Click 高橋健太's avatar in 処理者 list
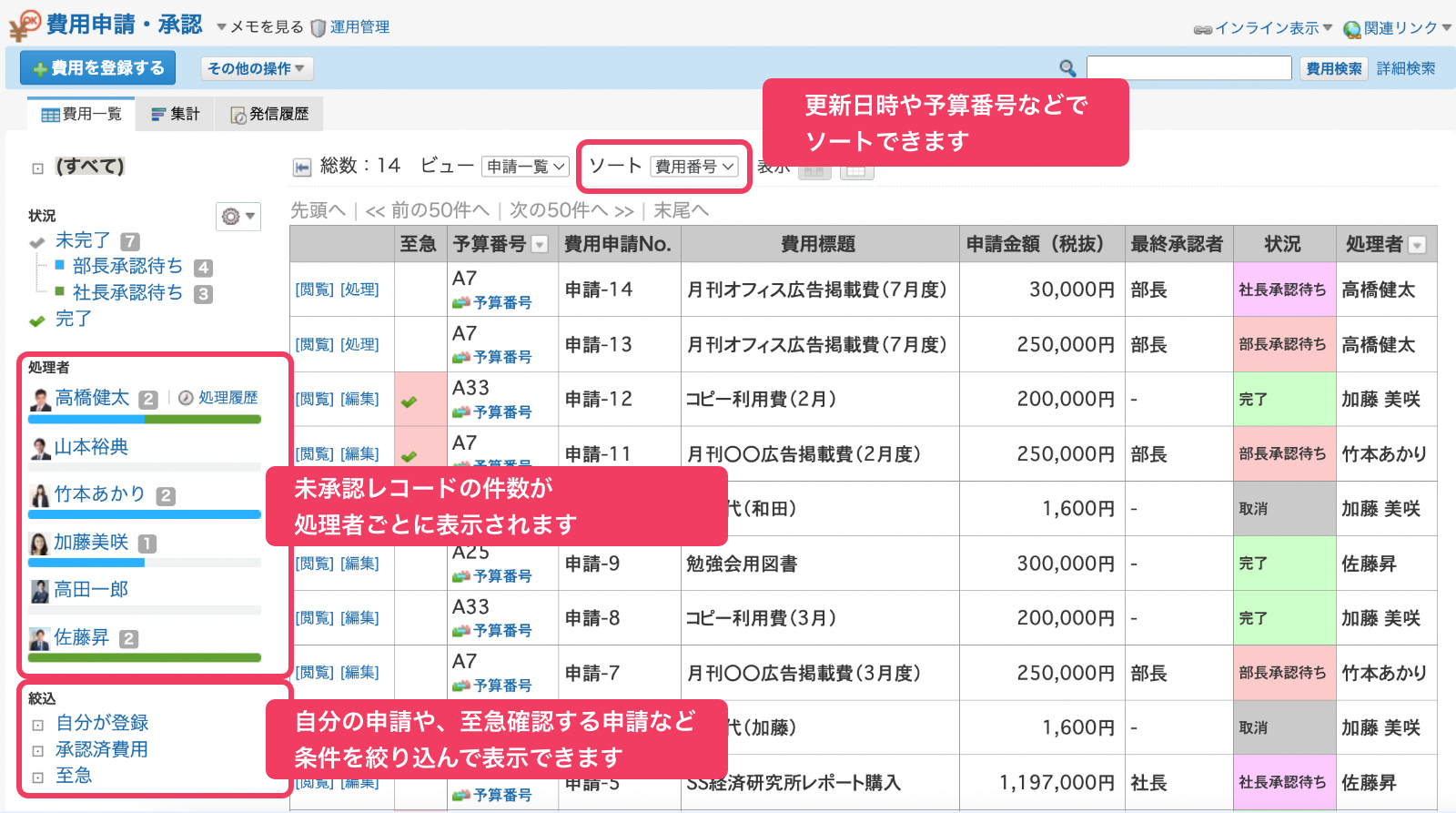1456x813 pixels. (40, 399)
